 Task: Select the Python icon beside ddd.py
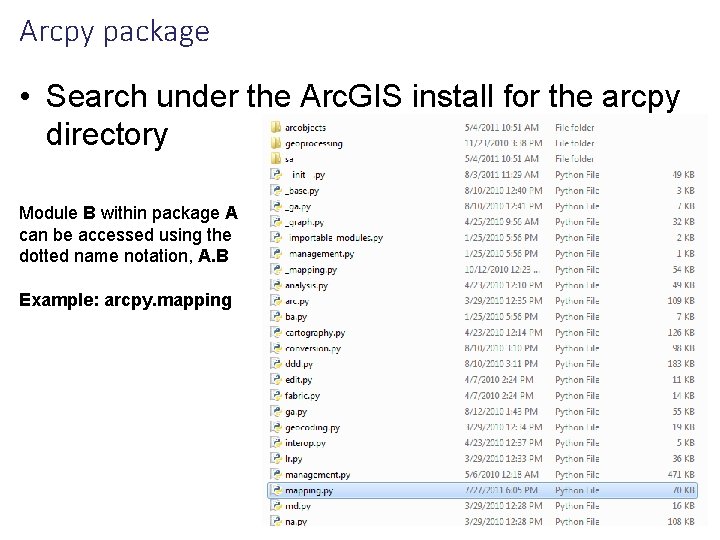pyautogui.click(x=276, y=364)
